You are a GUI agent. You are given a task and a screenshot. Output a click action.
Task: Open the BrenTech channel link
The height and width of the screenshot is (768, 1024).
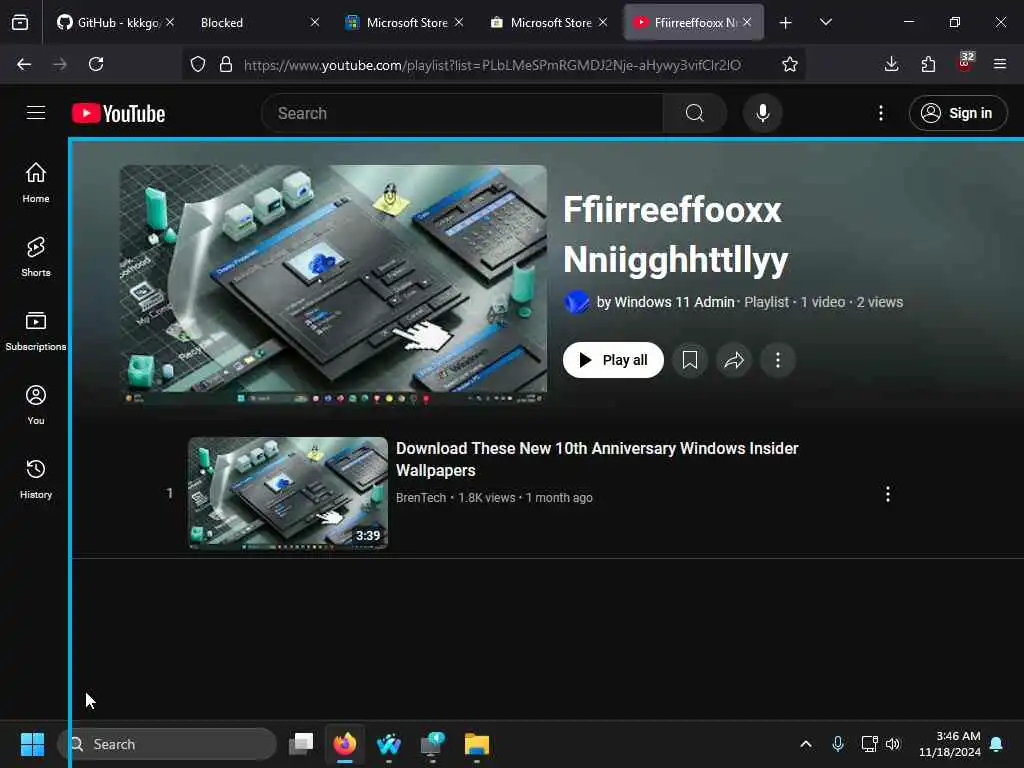tap(421, 498)
